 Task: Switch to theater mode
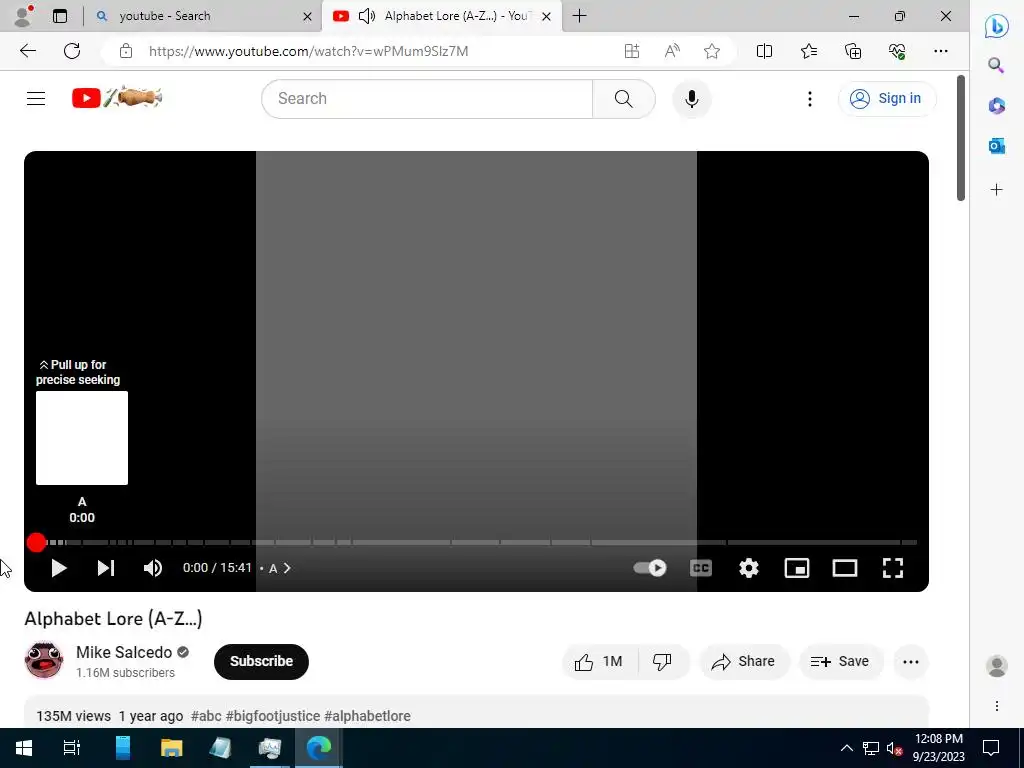point(845,568)
